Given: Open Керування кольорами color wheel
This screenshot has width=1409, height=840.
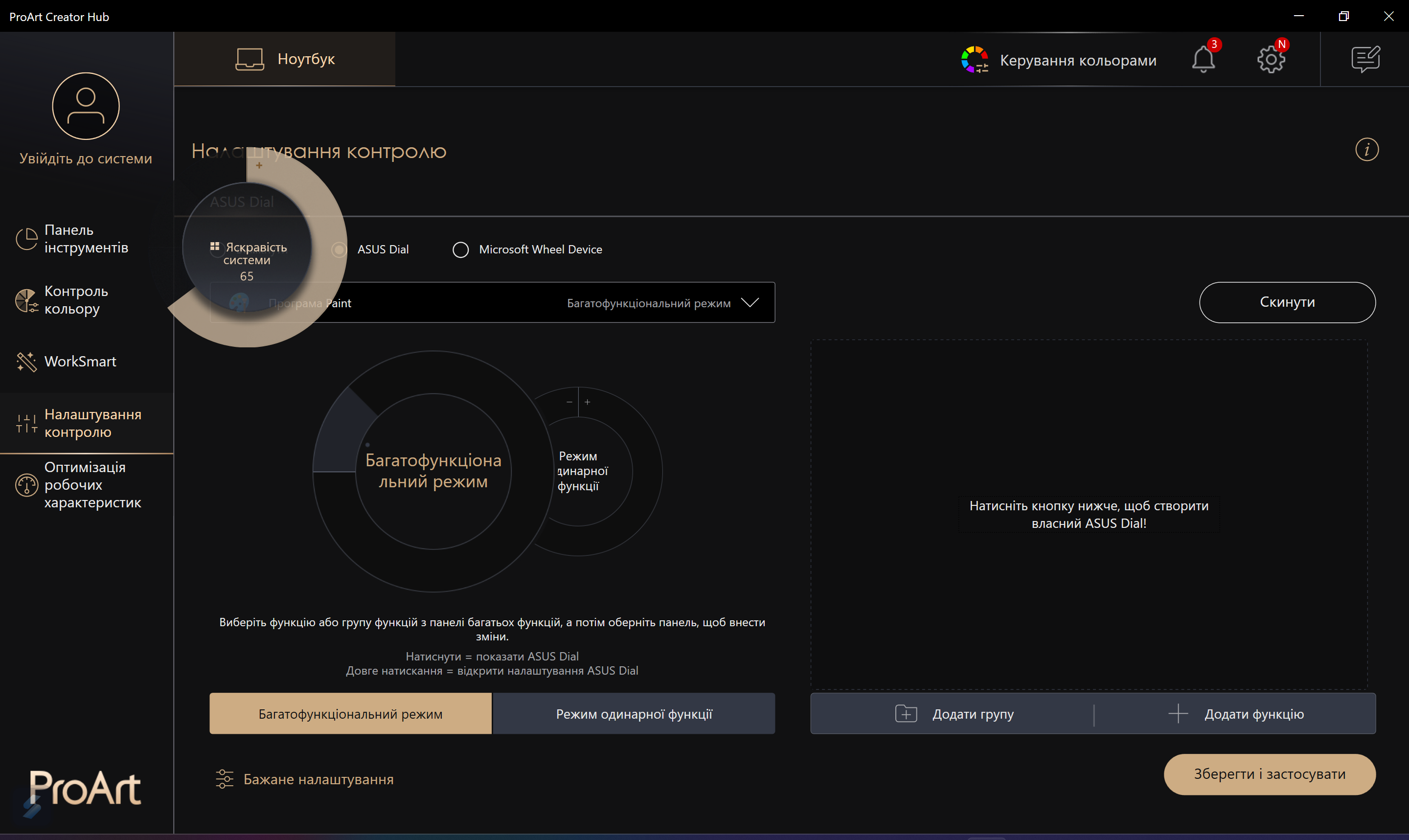Looking at the screenshot, I should 975,59.
